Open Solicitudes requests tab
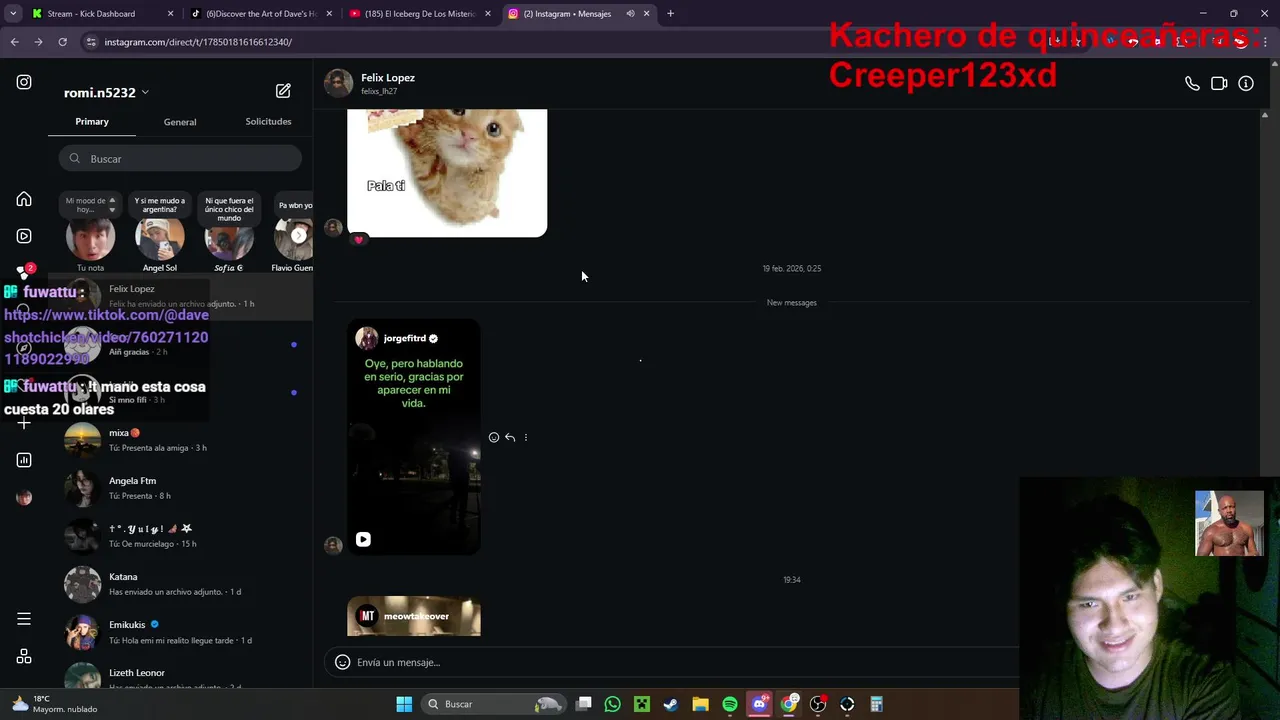Viewport: 1280px width, 720px height. point(268,121)
